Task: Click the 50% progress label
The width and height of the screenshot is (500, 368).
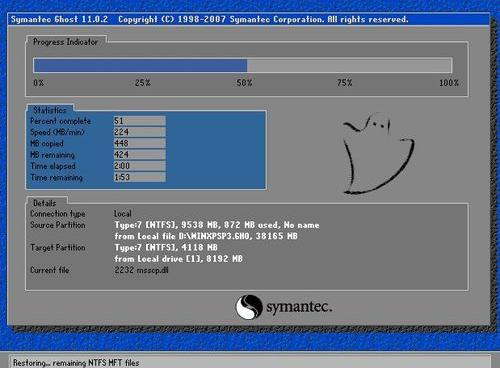Action: coord(244,83)
